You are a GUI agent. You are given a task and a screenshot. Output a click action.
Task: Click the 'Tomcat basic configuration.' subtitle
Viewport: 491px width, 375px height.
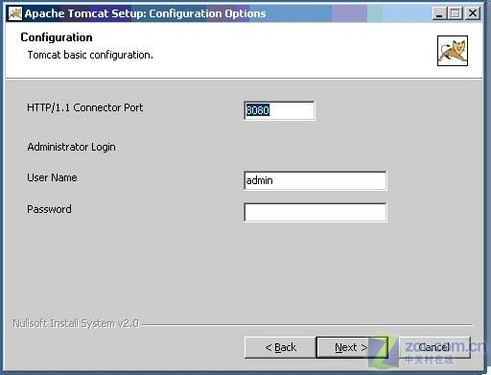[90, 55]
